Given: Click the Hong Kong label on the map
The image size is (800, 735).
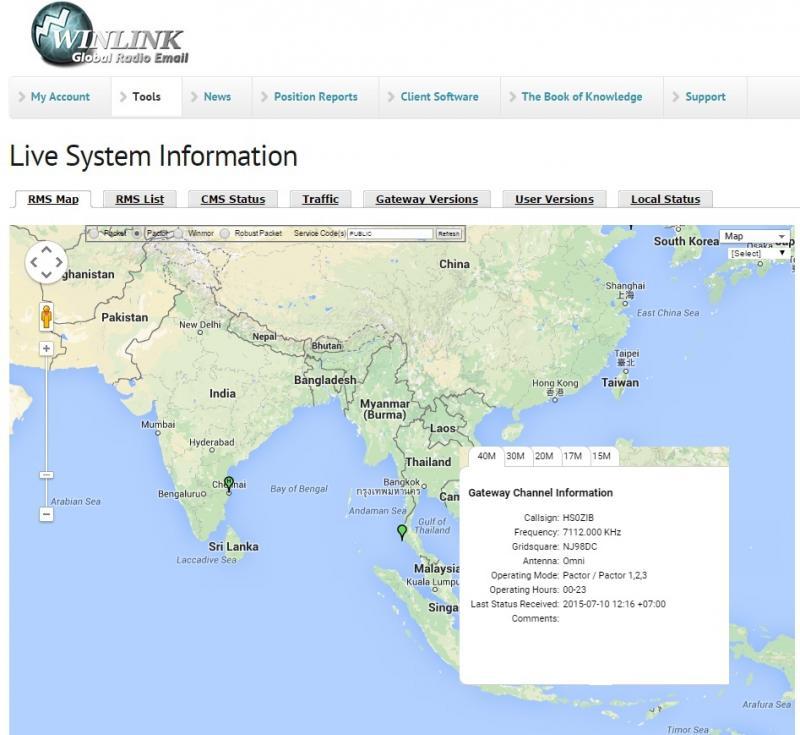Looking at the screenshot, I should click(555, 383).
